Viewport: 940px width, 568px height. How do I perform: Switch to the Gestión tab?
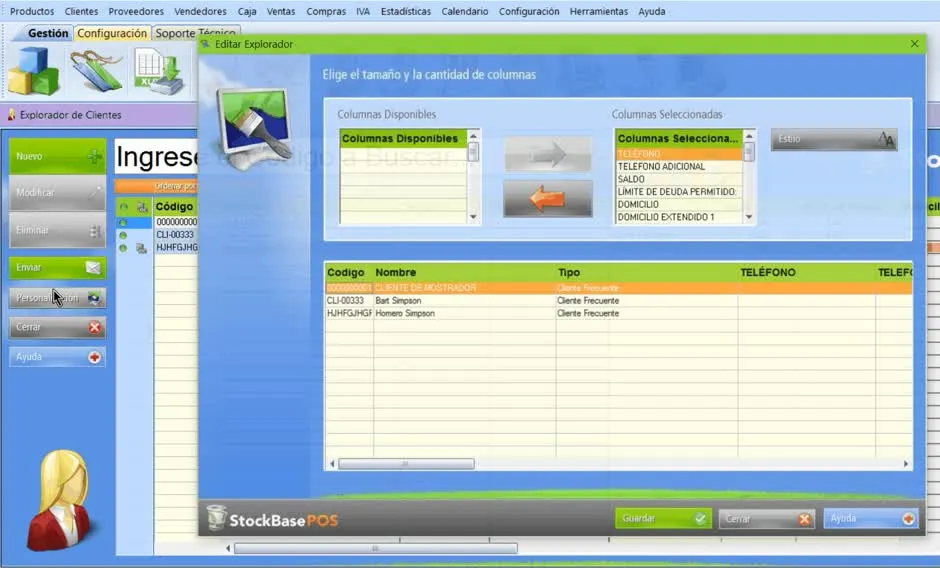(48, 33)
